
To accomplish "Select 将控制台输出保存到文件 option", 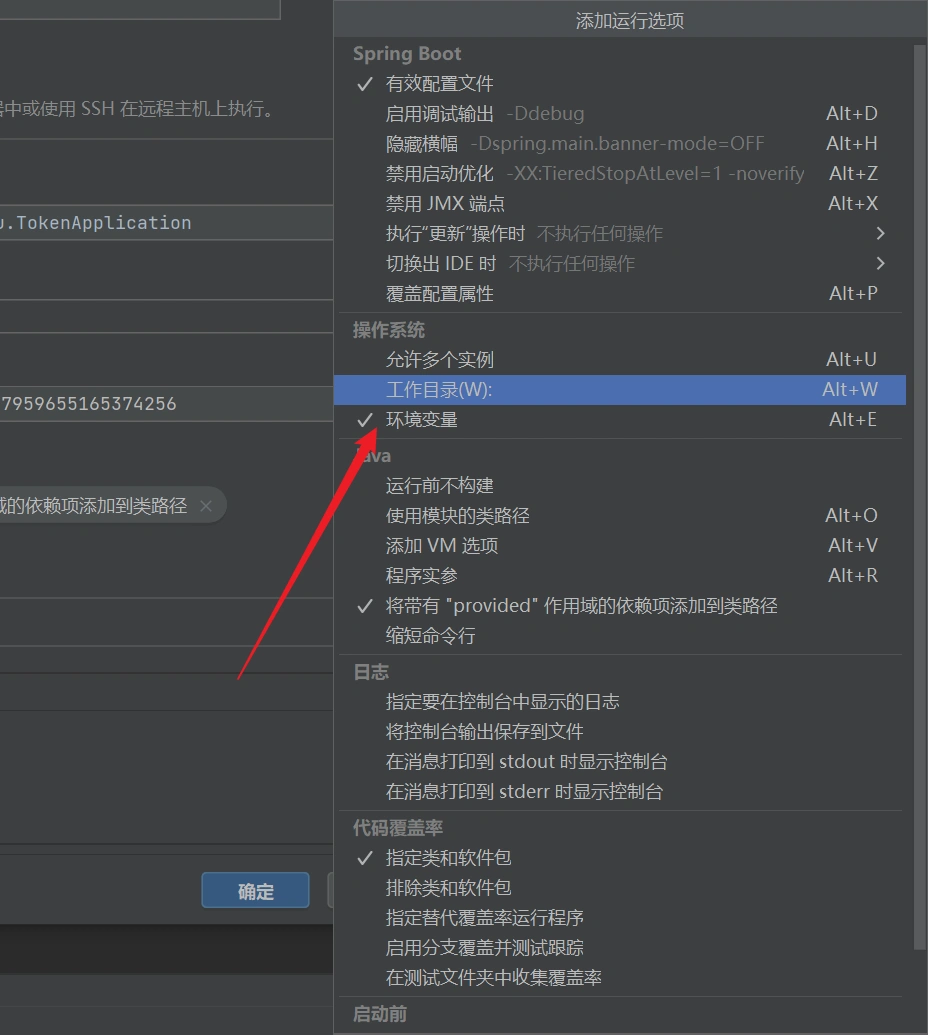I will [484, 732].
